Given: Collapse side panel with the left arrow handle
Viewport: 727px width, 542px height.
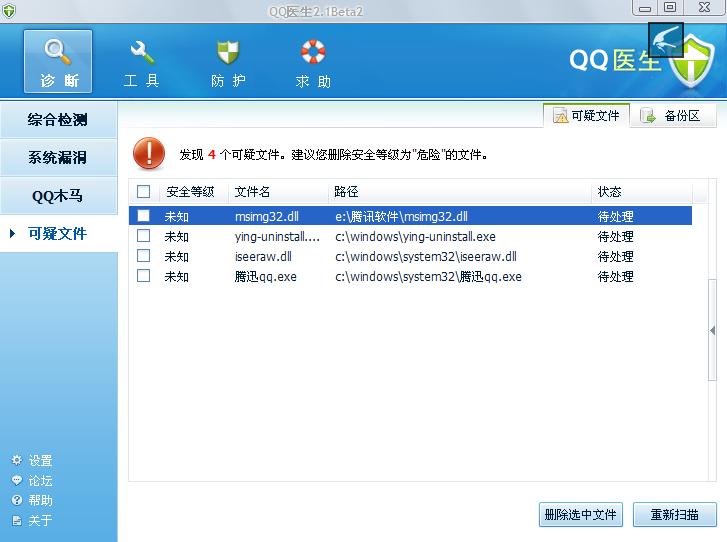Looking at the screenshot, I should pyautogui.click(x=713, y=331).
